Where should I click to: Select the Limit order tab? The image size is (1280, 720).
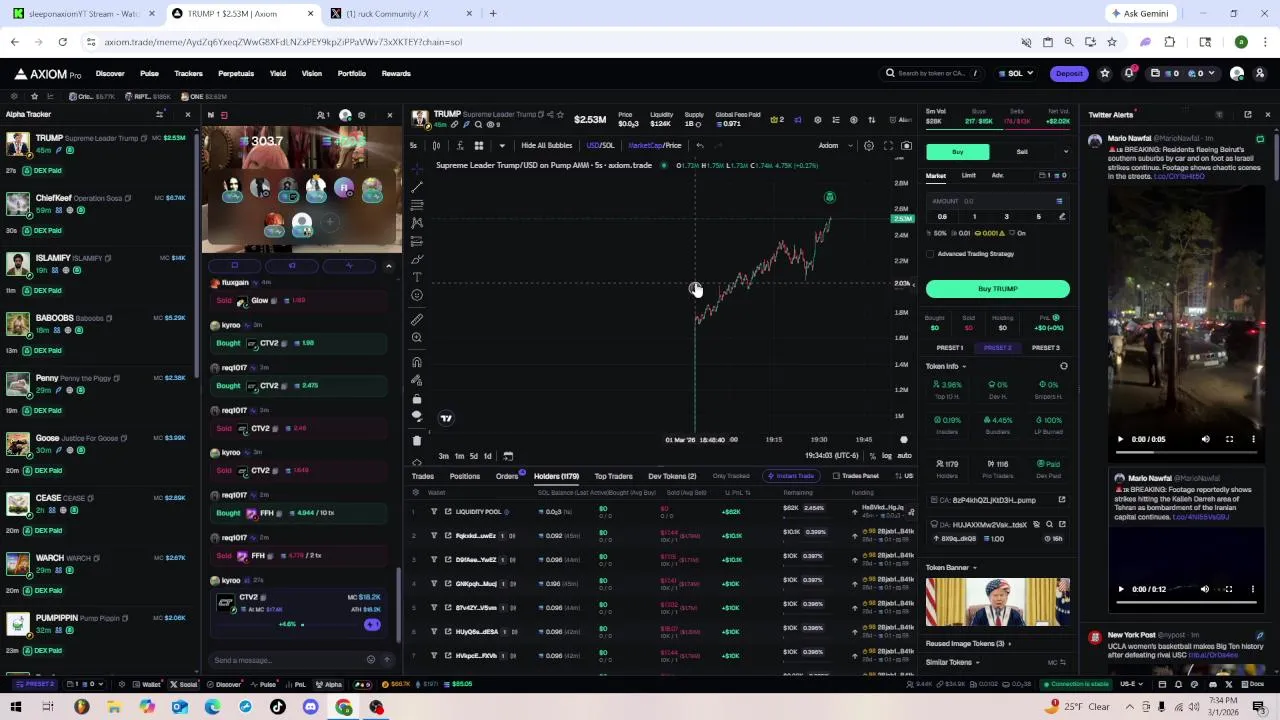(x=968, y=176)
